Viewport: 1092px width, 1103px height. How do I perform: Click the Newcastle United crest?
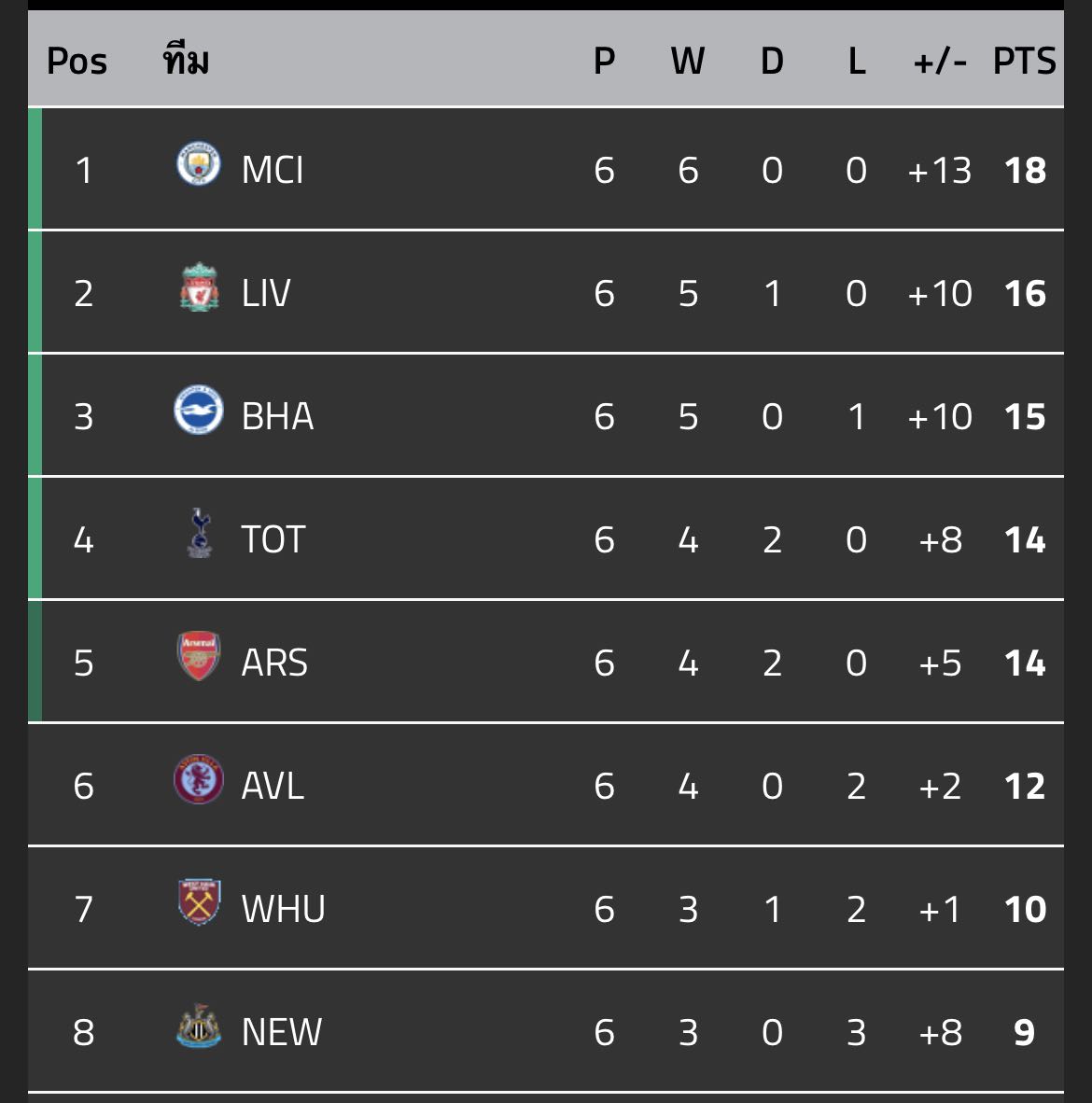click(199, 1026)
